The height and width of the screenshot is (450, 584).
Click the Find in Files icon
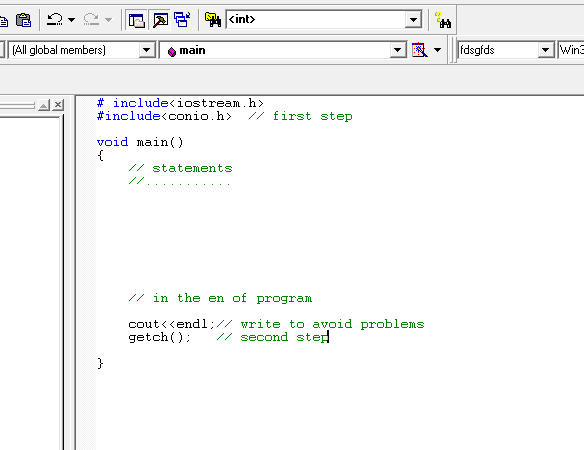213,20
